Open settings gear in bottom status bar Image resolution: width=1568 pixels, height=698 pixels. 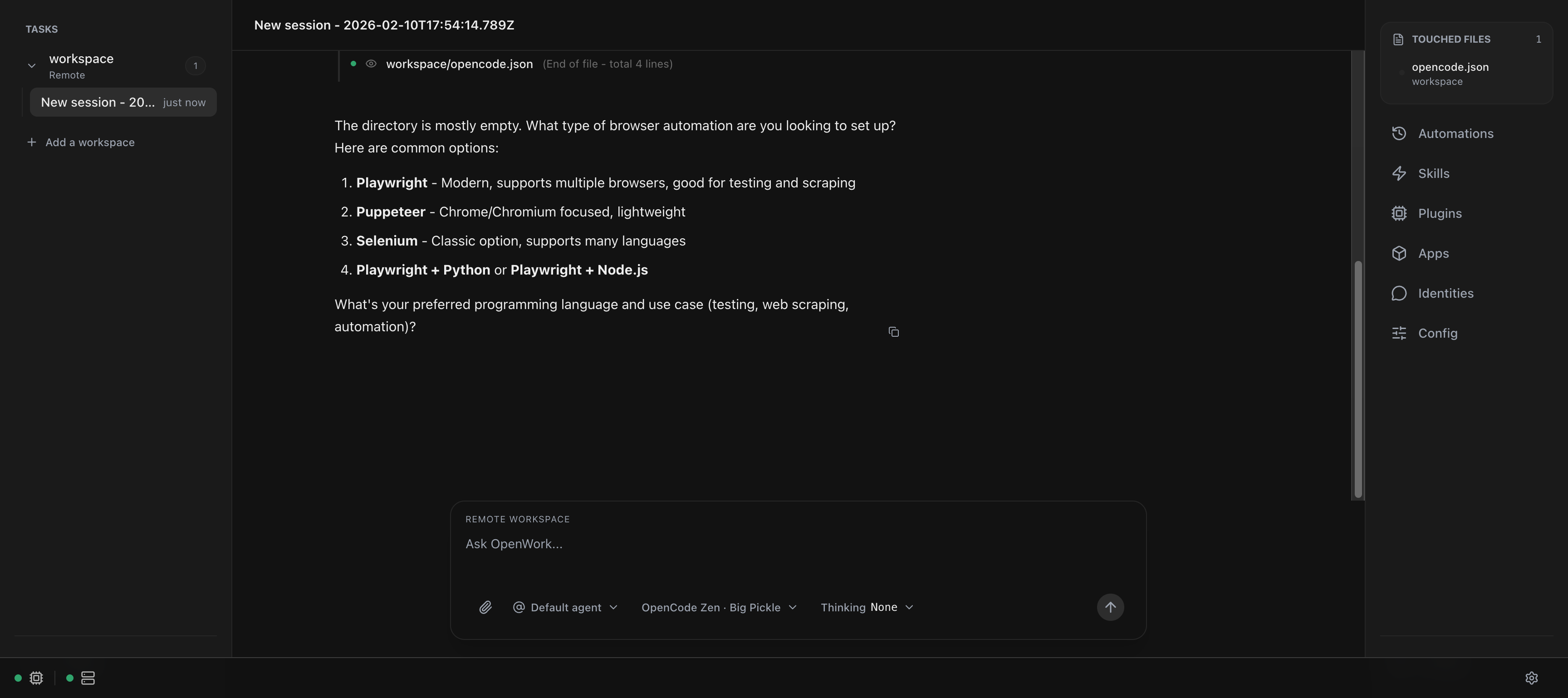tap(1532, 678)
